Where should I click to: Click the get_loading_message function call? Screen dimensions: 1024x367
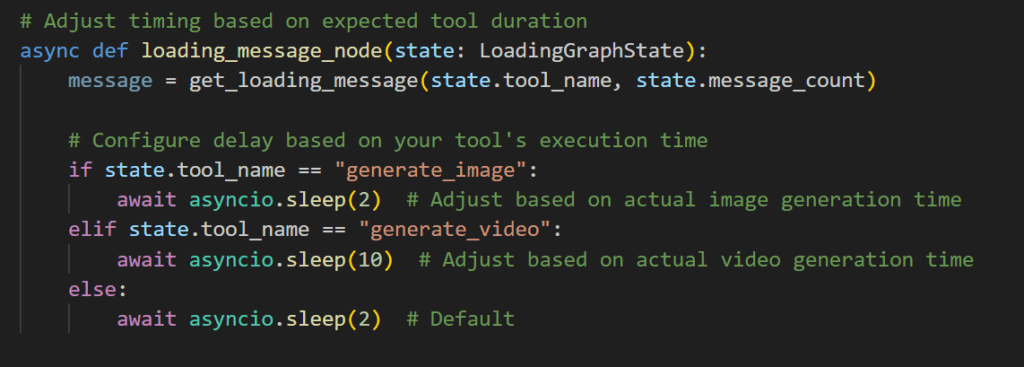click(x=304, y=81)
